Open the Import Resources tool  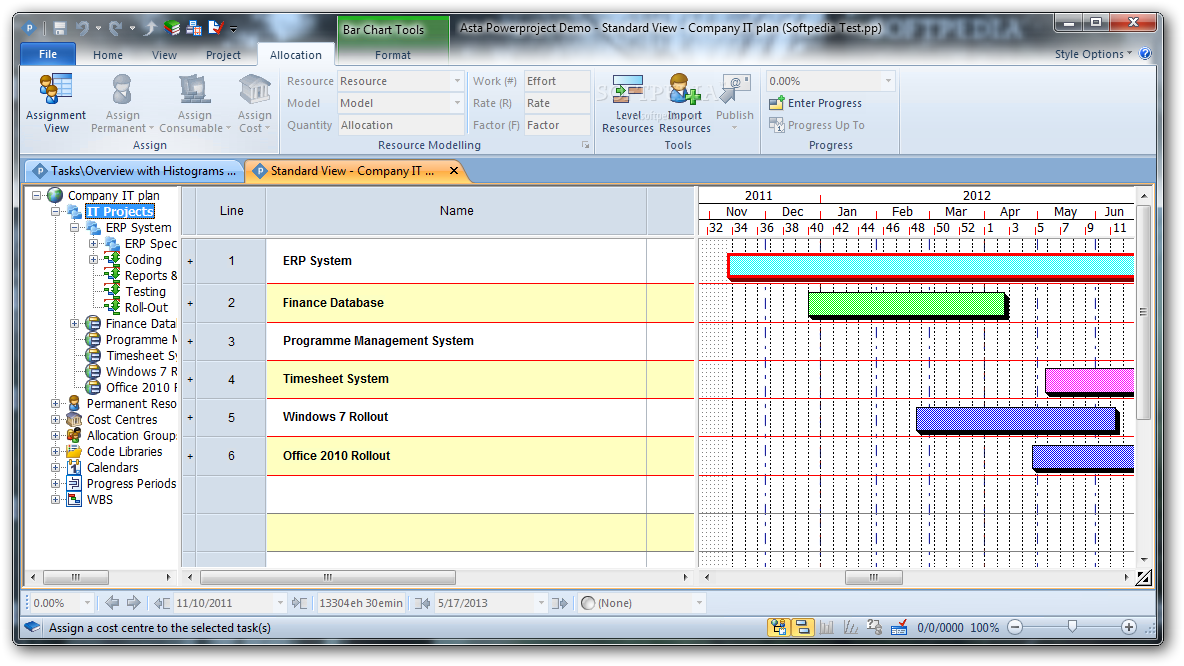click(684, 103)
